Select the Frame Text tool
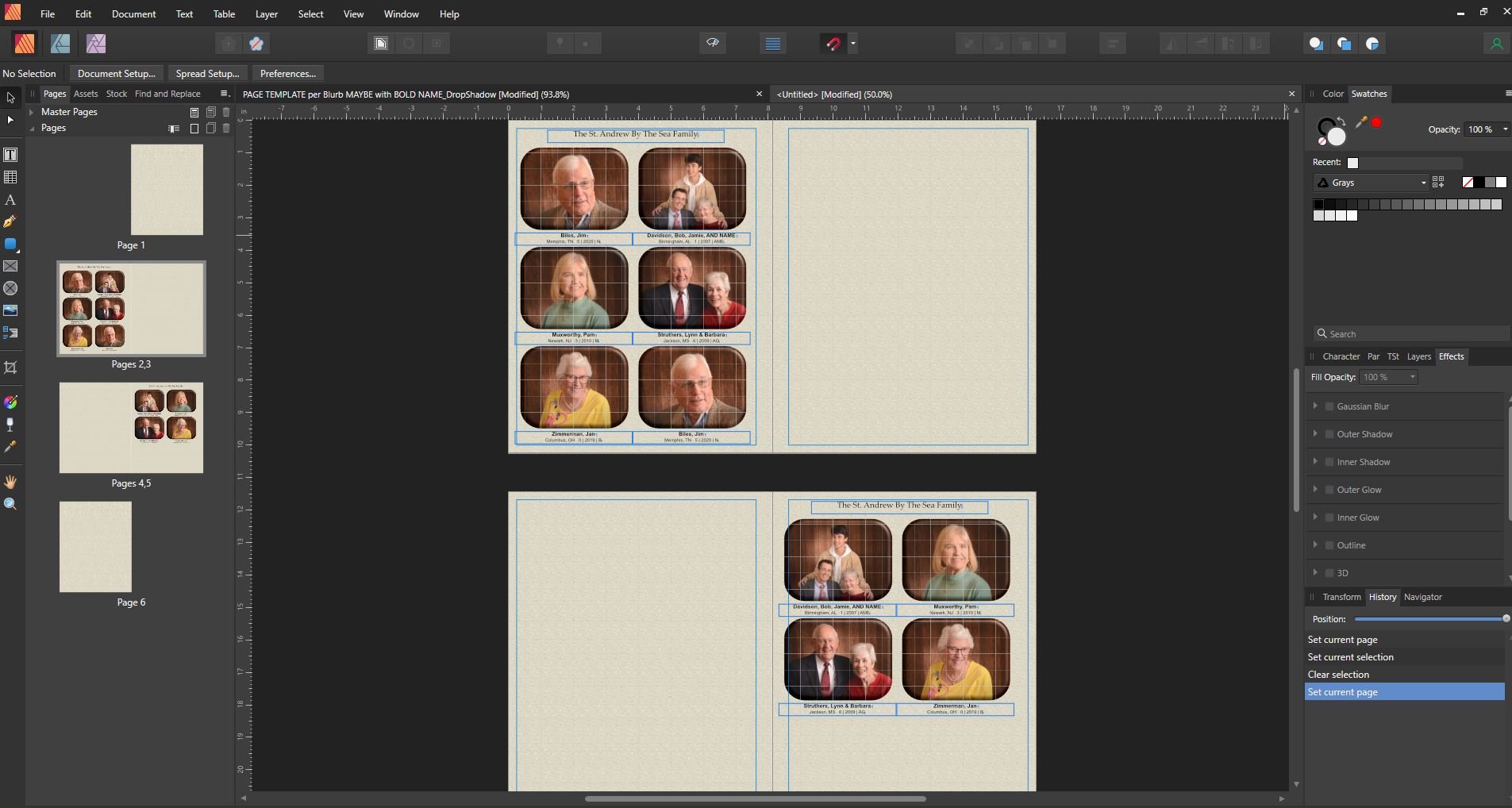1512x808 pixels. (x=10, y=155)
